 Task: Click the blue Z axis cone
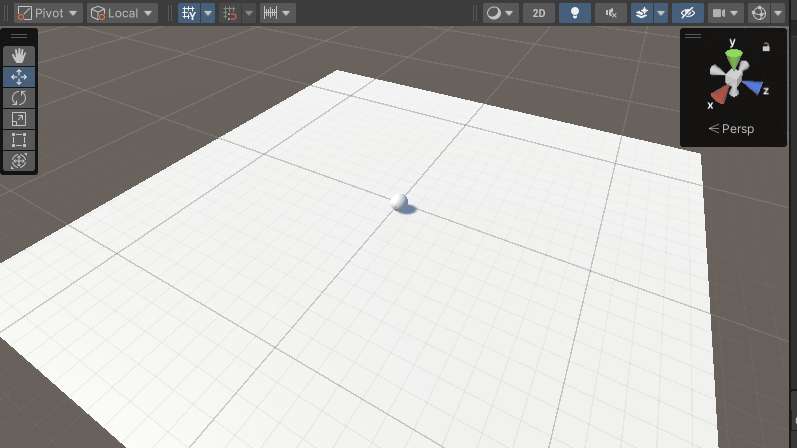point(753,86)
